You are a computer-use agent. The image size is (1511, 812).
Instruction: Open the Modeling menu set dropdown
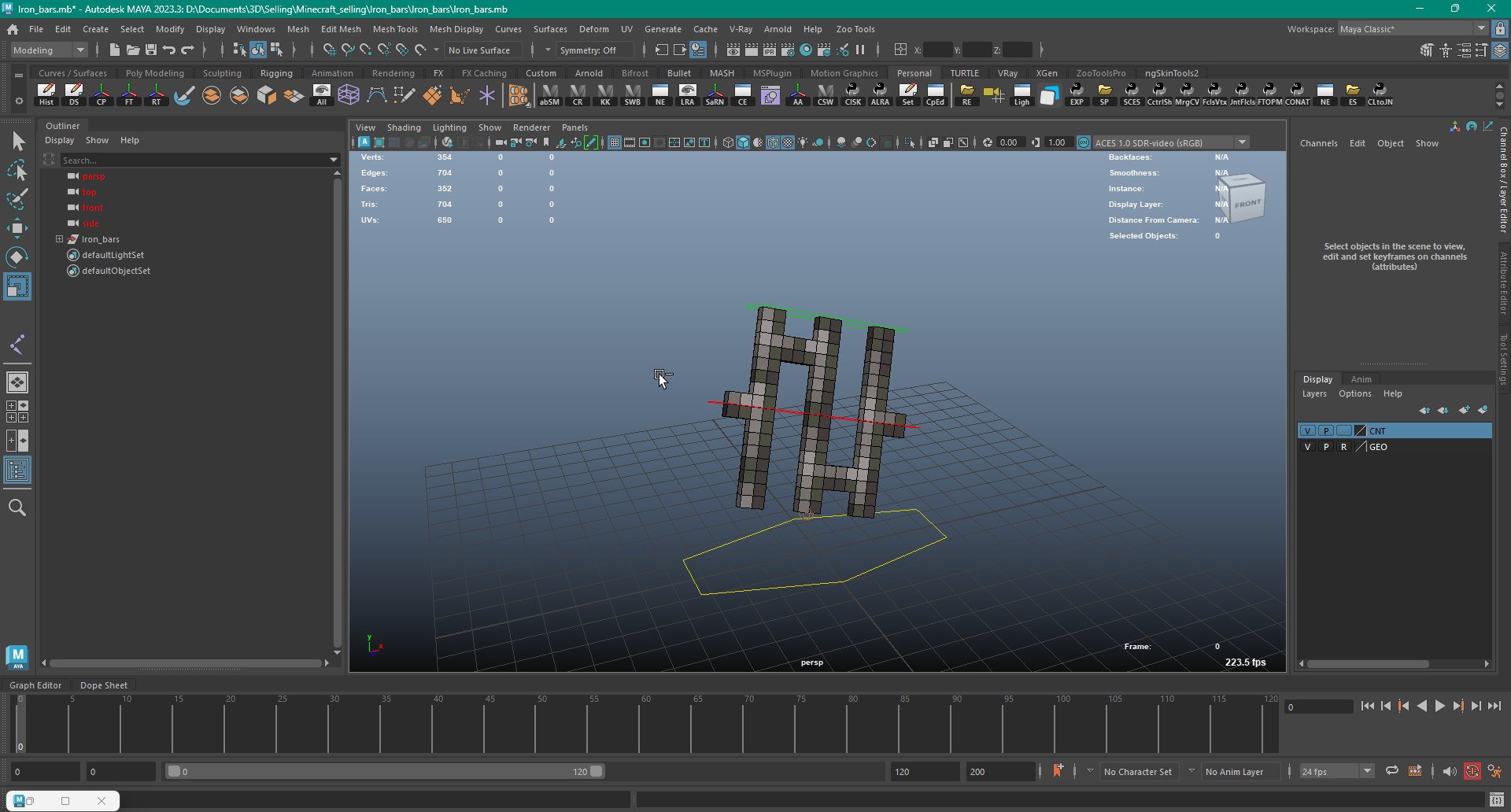click(49, 50)
